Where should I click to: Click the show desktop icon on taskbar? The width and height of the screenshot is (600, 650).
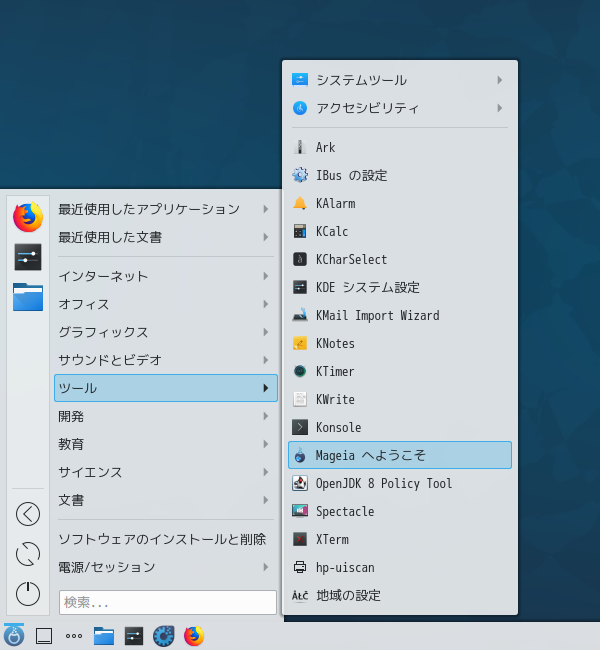[44, 636]
